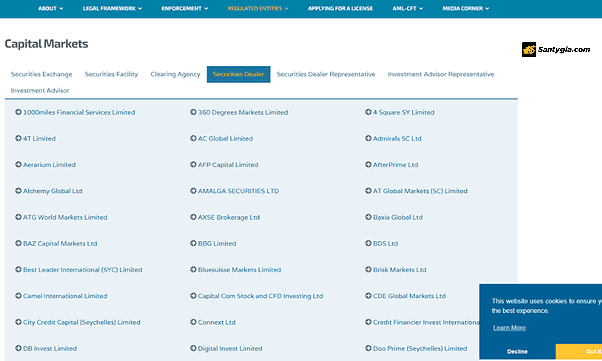Click arrow icon beside Connext Ltd
This screenshot has width=602, height=361.
[x=193, y=322]
